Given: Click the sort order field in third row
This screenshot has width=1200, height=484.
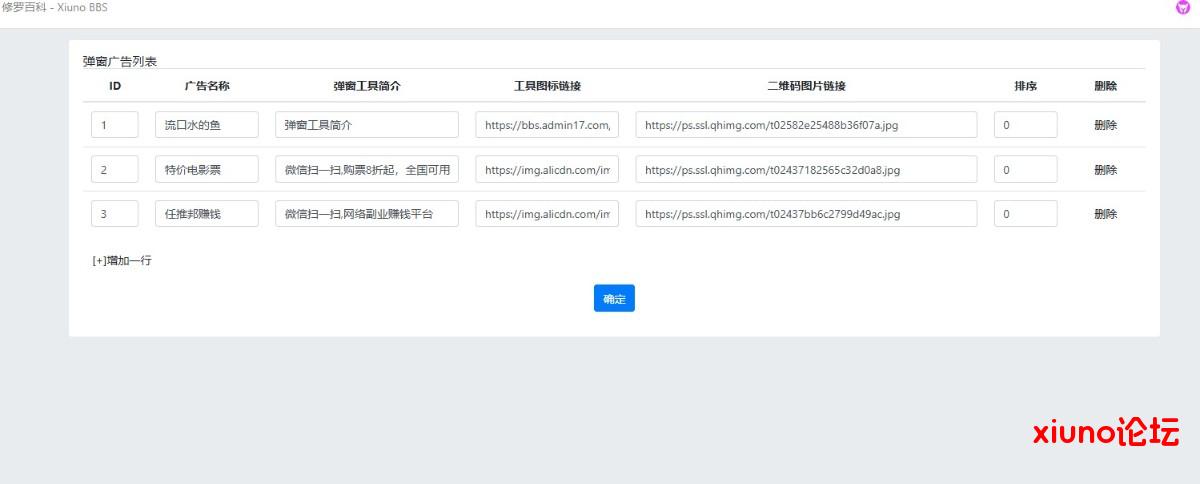Looking at the screenshot, I should pos(1025,214).
